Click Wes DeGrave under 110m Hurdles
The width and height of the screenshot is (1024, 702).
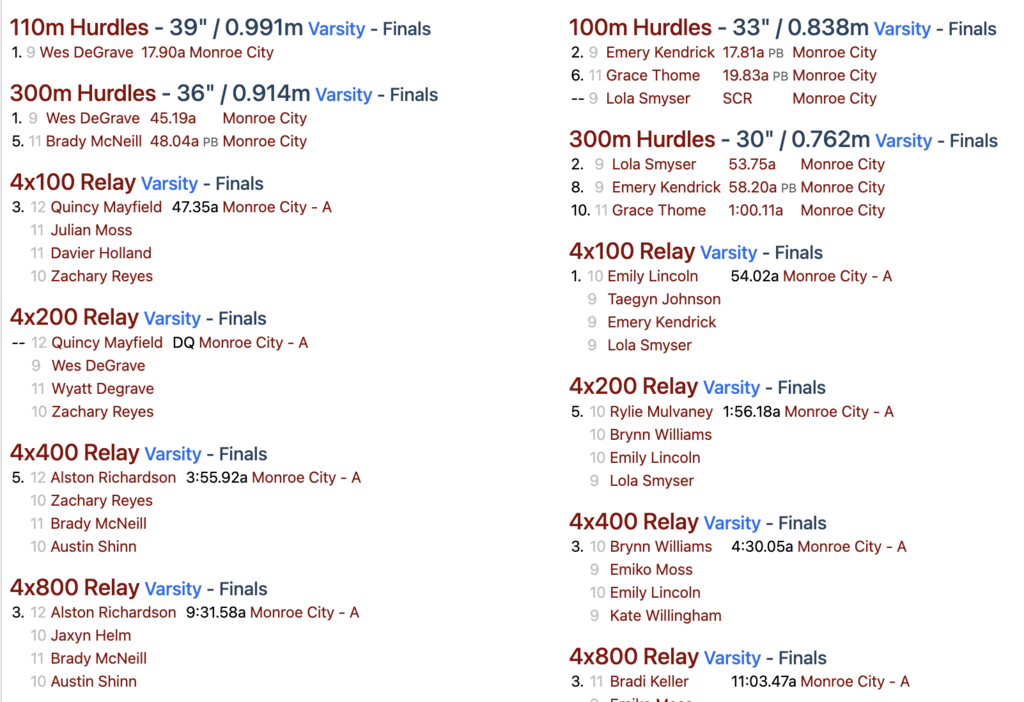coord(86,52)
